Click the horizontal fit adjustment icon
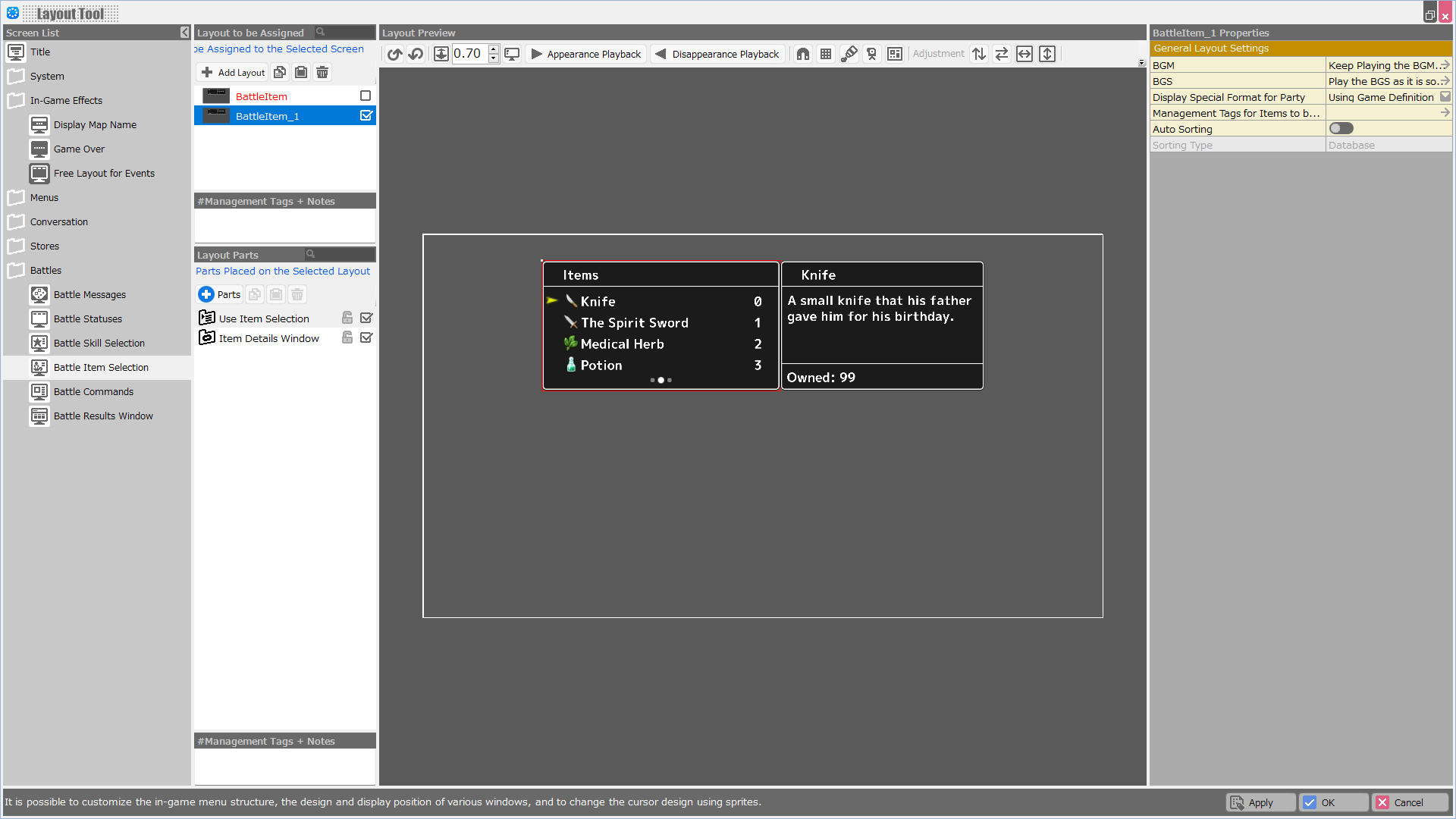This screenshot has height=819, width=1456. point(1025,54)
